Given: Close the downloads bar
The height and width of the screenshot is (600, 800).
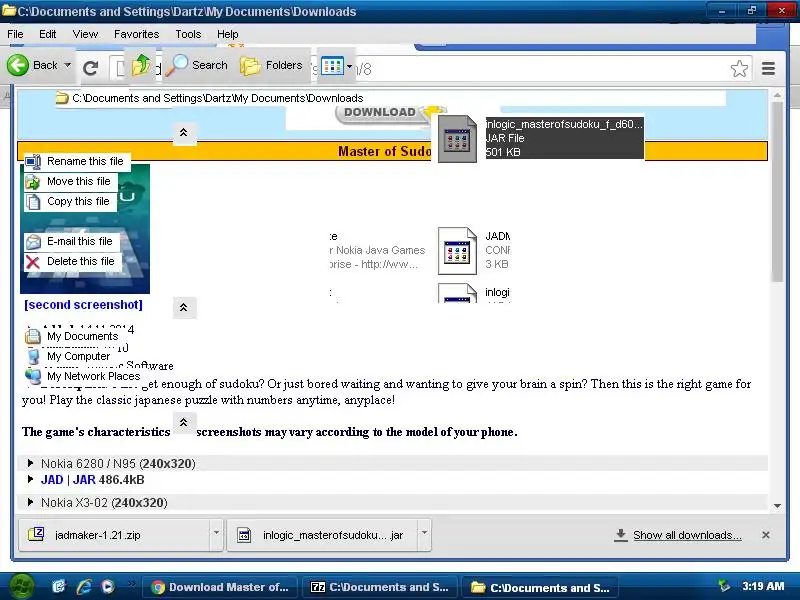Looking at the screenshot, I should (x=765, y=535).
